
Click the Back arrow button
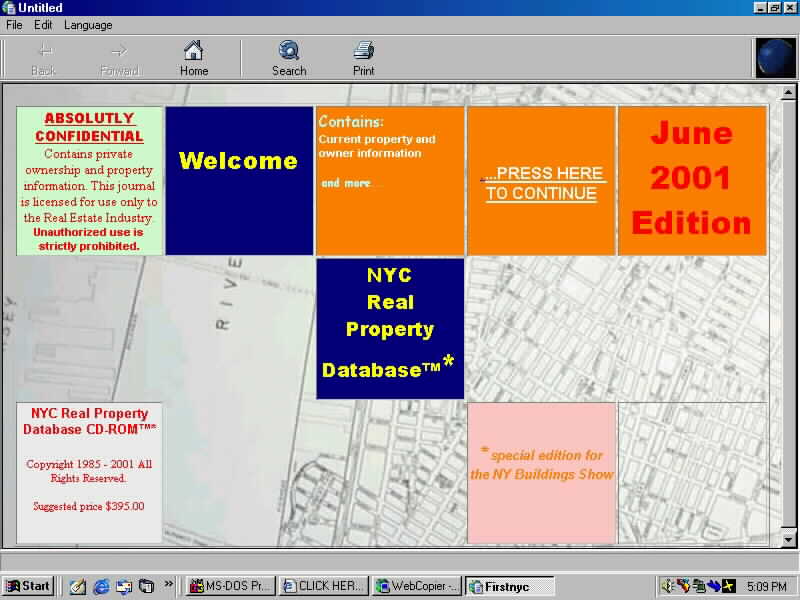[44, 57]
